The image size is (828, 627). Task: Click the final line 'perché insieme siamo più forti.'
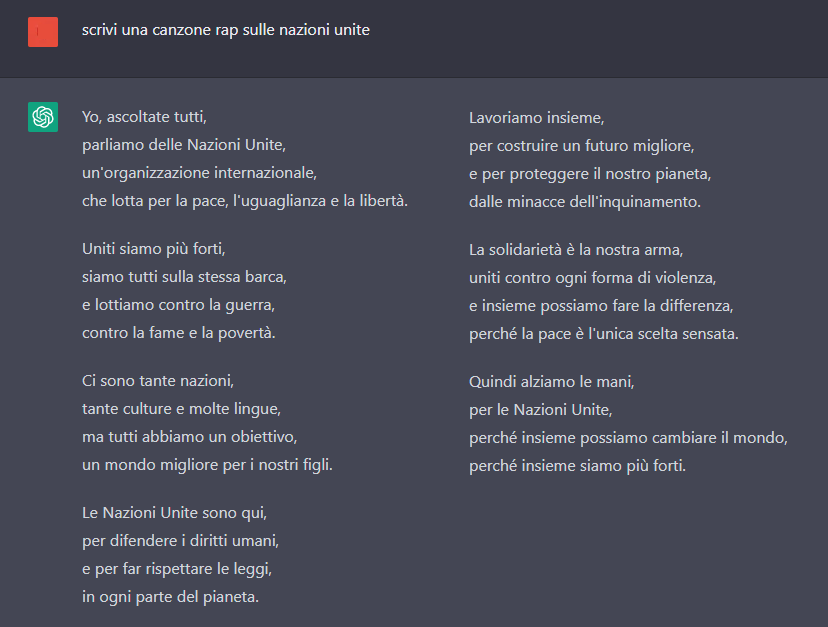coord(578,465)
